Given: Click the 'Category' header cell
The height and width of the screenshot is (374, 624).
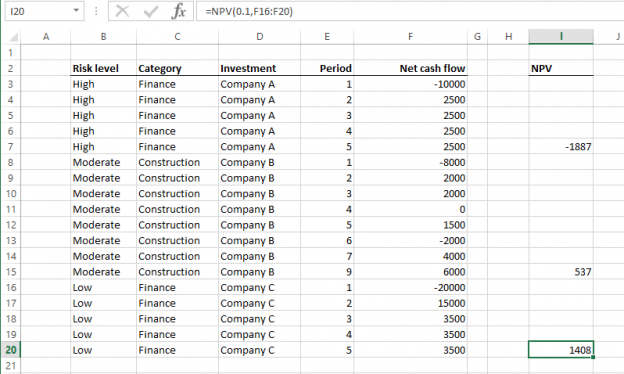Looking at the screenshot, I should coord(177,68).
